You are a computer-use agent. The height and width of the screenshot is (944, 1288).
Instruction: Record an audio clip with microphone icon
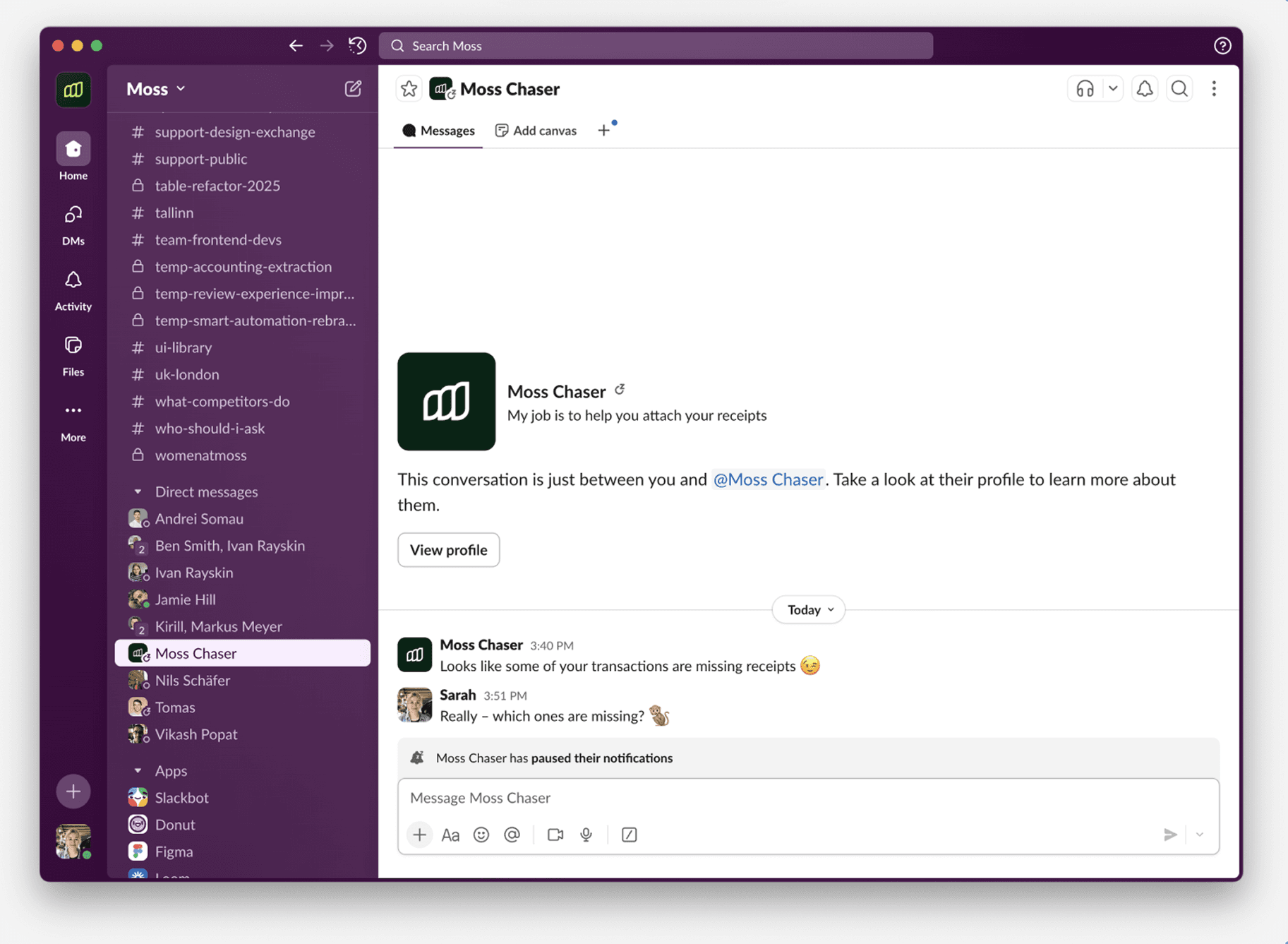tap(586, 835)
